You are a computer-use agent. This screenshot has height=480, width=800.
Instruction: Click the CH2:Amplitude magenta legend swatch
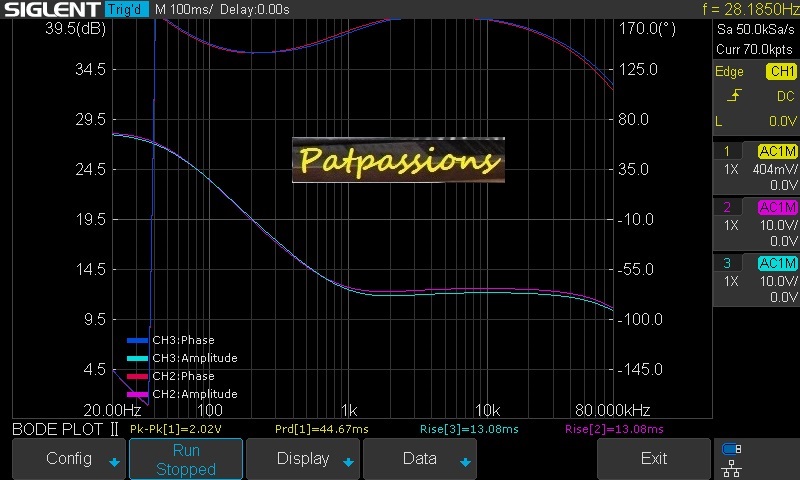[x=136, y=394]
